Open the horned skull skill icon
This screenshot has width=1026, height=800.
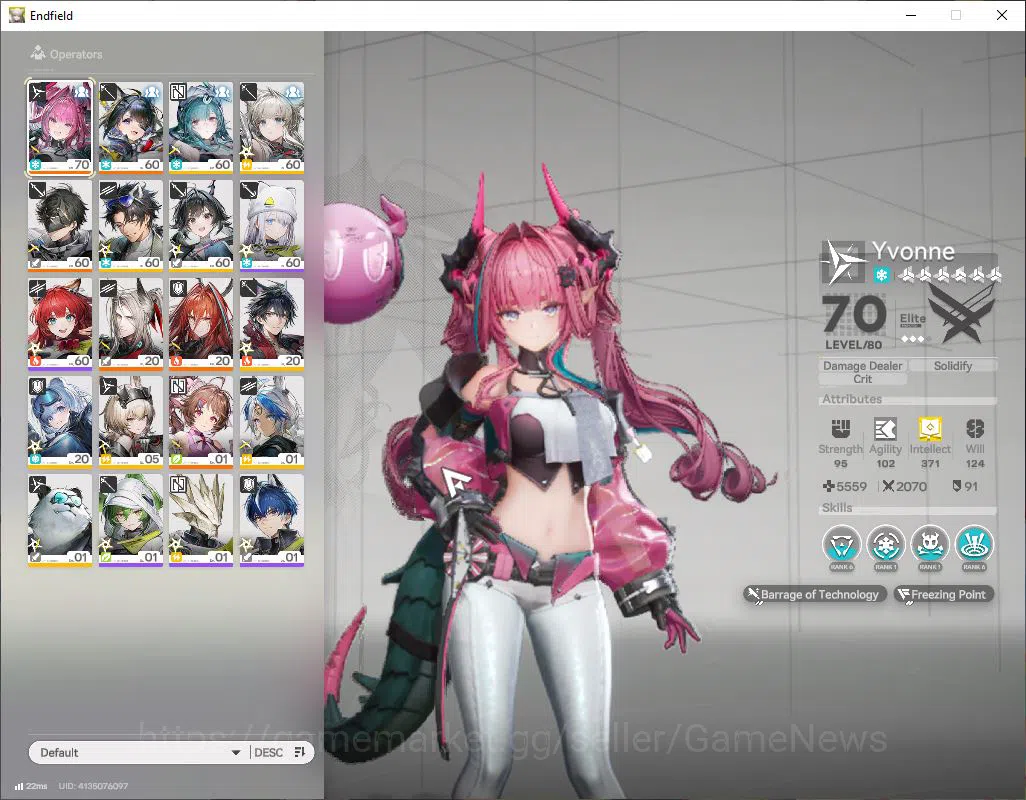[930, 544]
